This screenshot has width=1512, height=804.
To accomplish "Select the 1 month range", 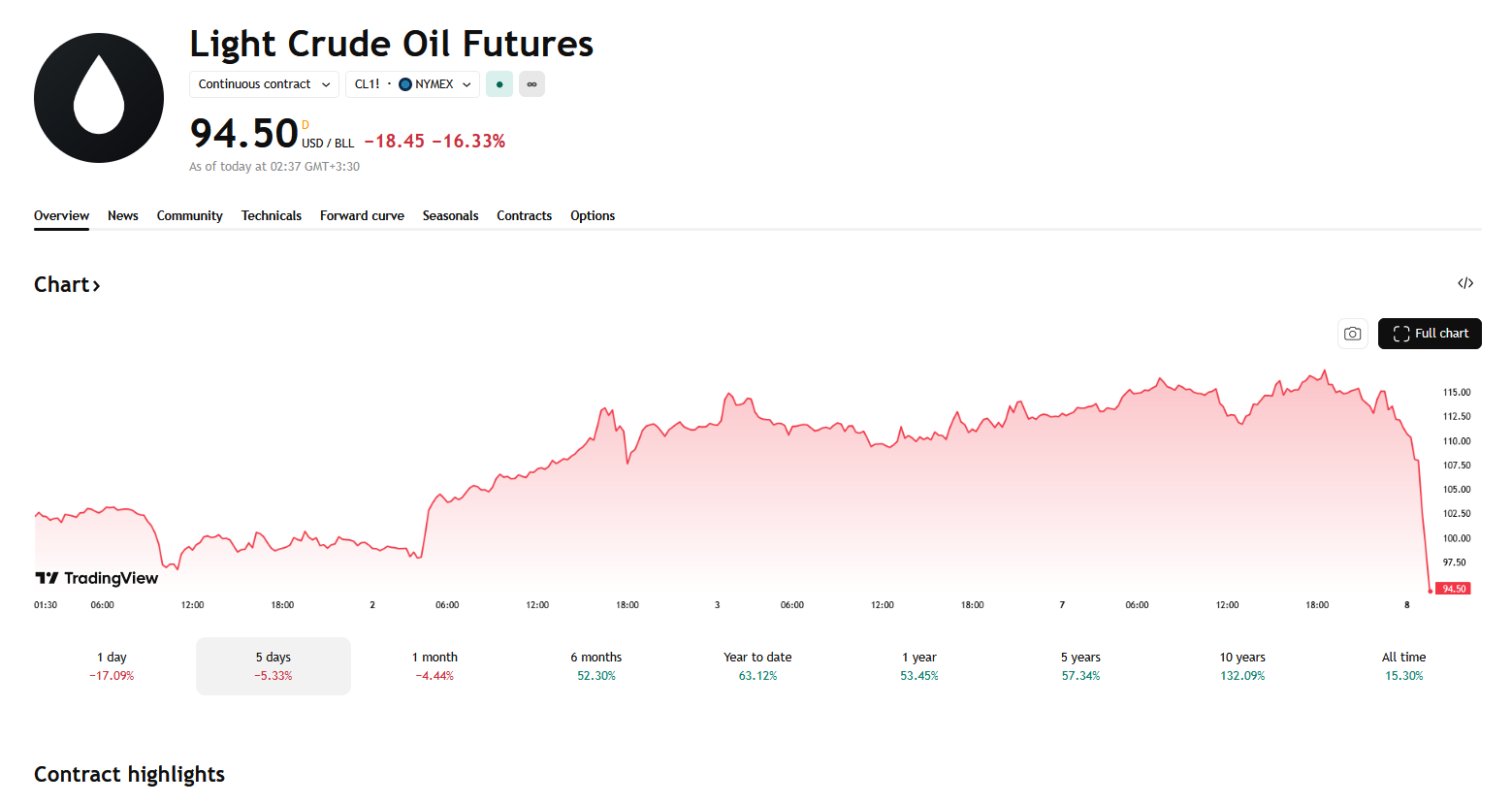I will point(434,665).
